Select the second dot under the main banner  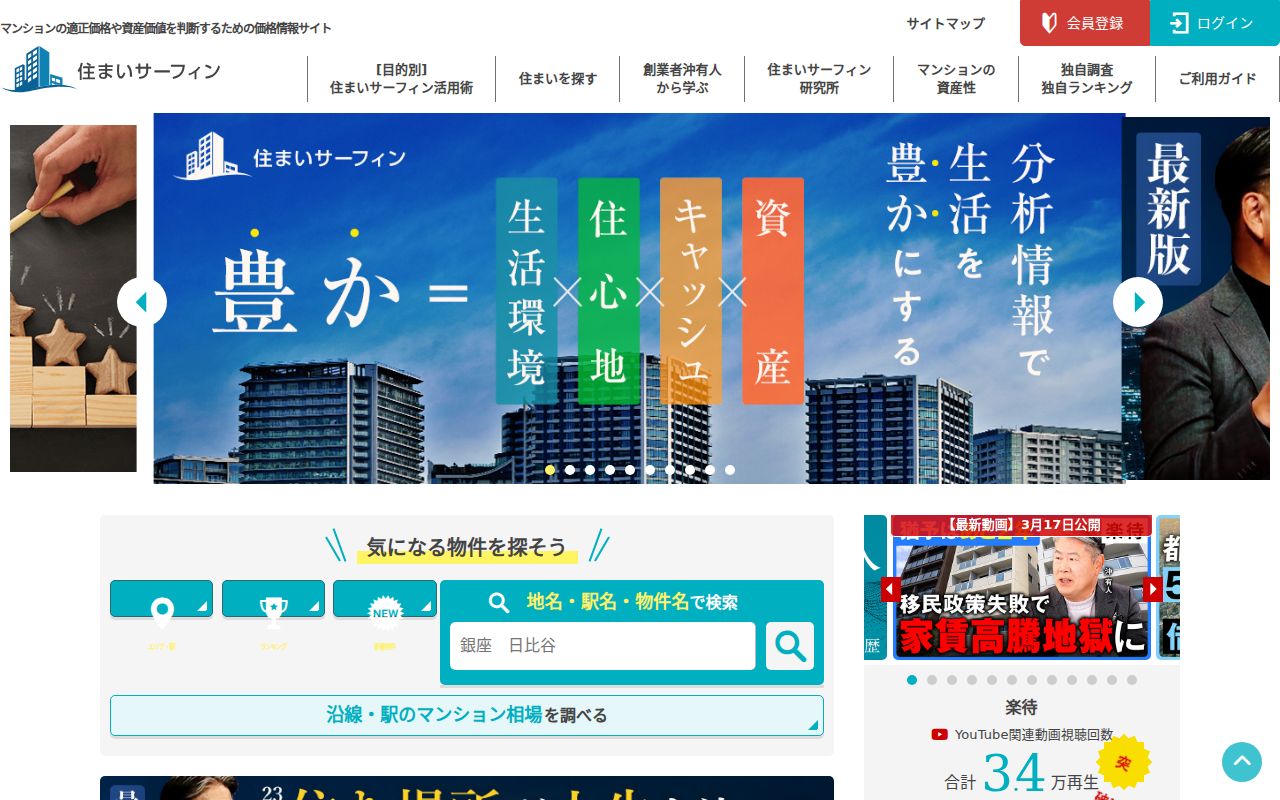coord(570,470)
